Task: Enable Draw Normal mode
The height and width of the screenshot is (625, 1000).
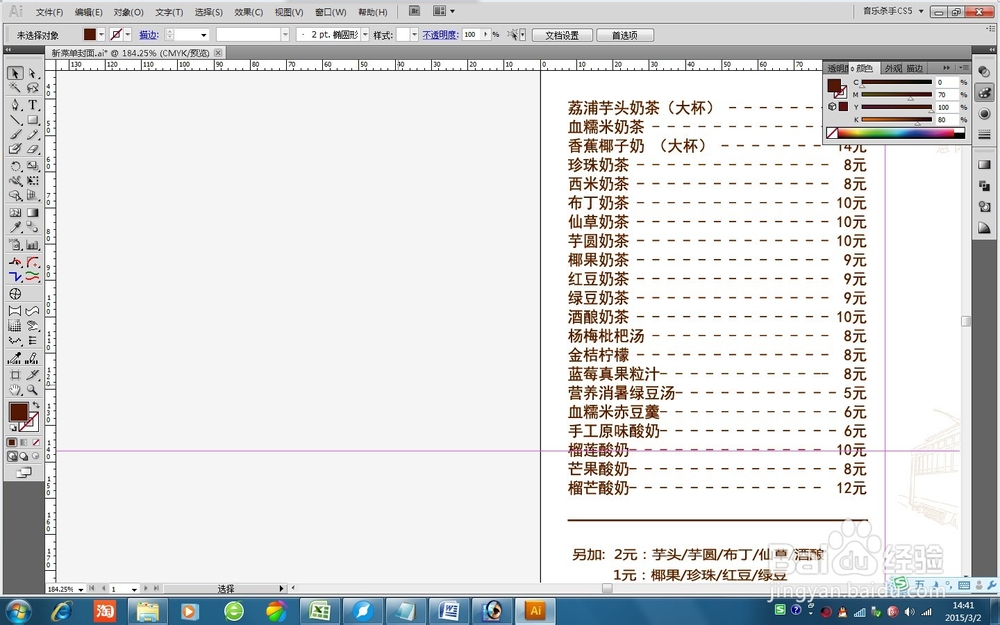Action: point(12,456)
